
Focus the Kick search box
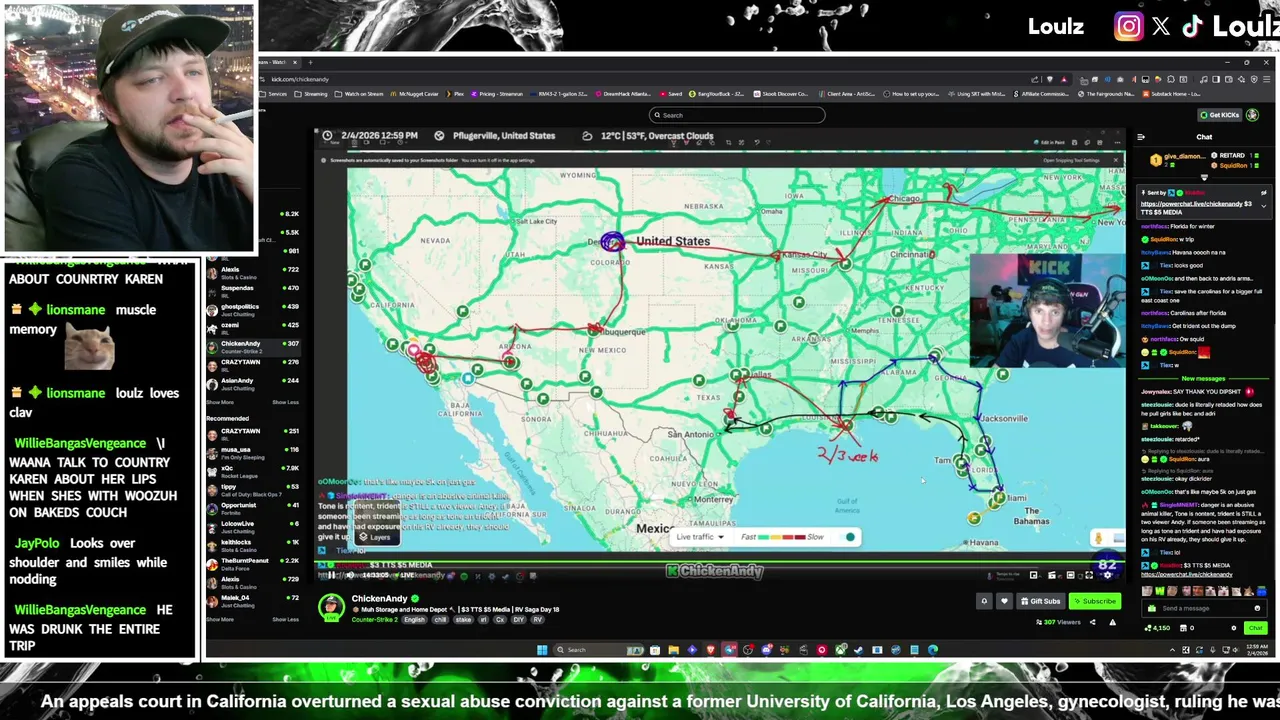[x=736, y=115]
